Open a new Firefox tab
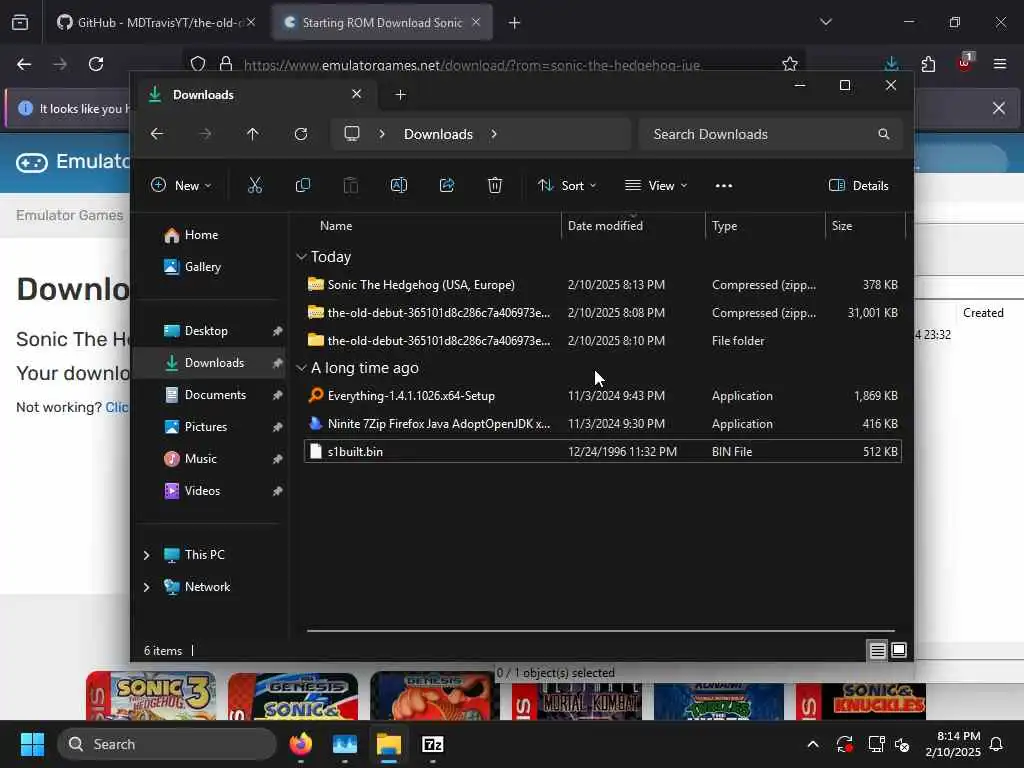 (x=515, y=23)
